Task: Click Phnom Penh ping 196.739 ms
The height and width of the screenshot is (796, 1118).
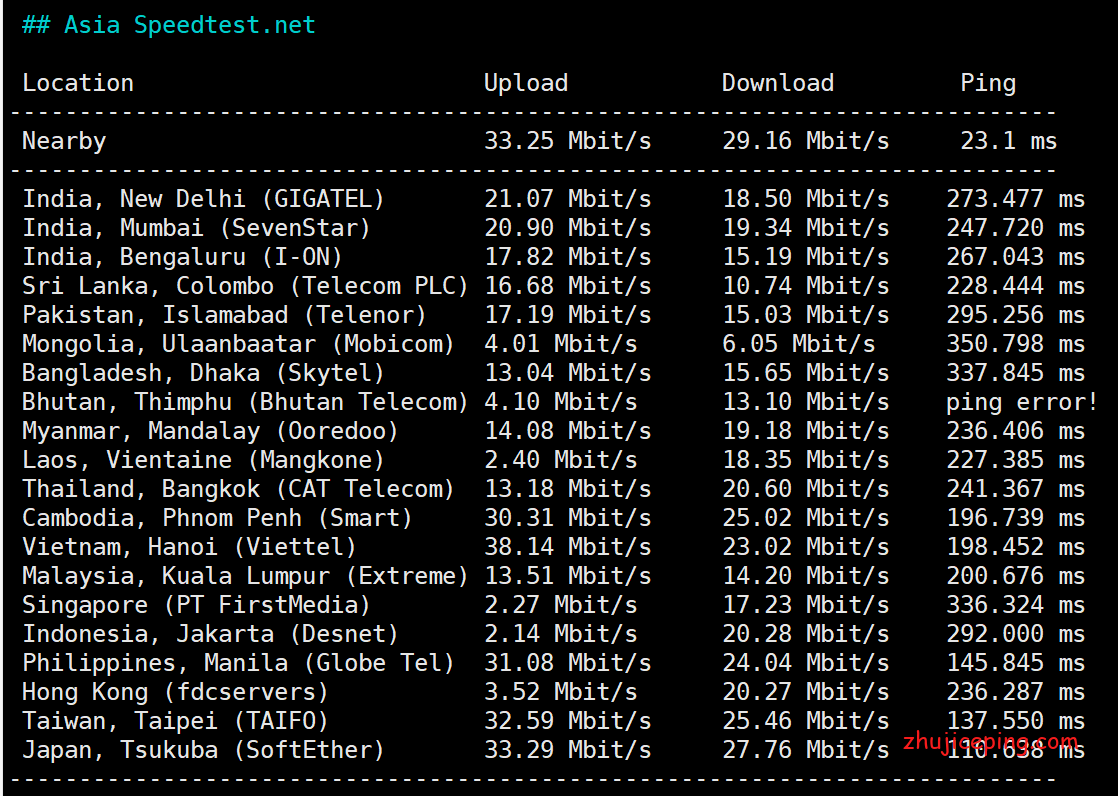Action: 1016,518
